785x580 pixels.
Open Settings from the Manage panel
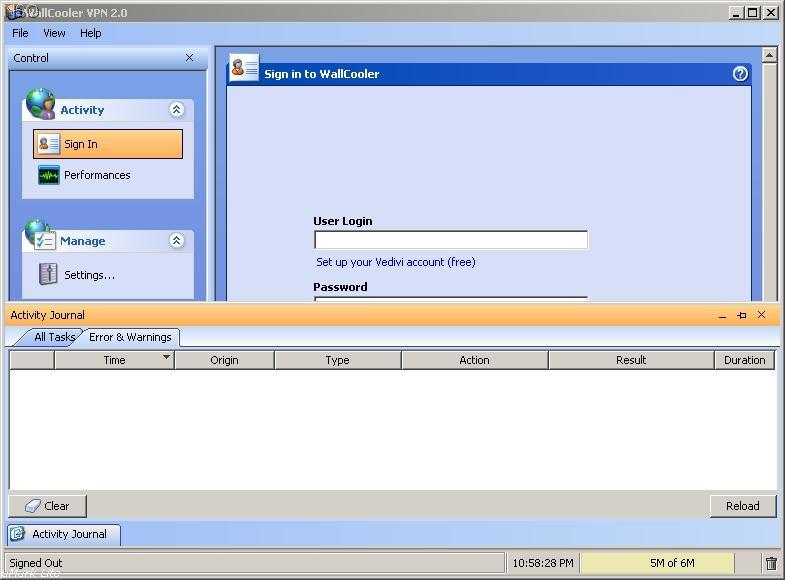point(90,275)
